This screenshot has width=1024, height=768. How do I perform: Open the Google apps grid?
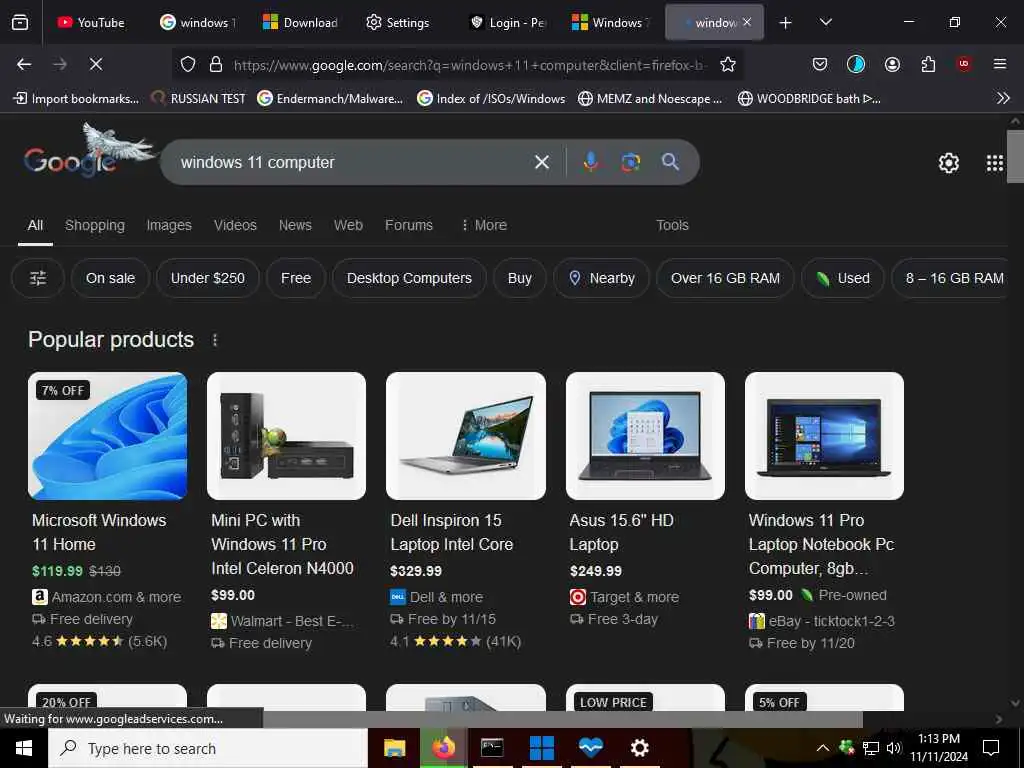[995, 163]
